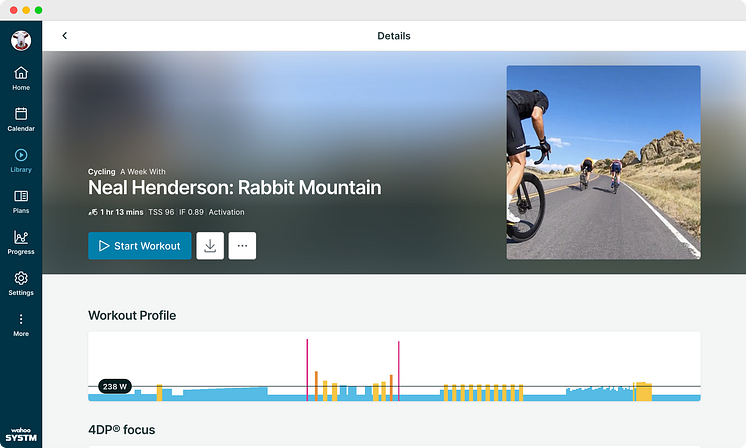
Task: Click the 238 W power label
Action: click(115, 386)
